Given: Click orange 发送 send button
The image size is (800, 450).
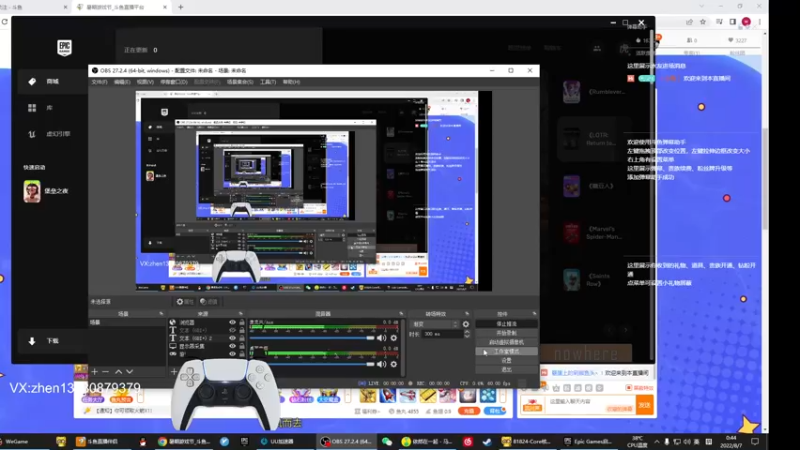Looking at the screenshot, I should [x=644, y=405].
